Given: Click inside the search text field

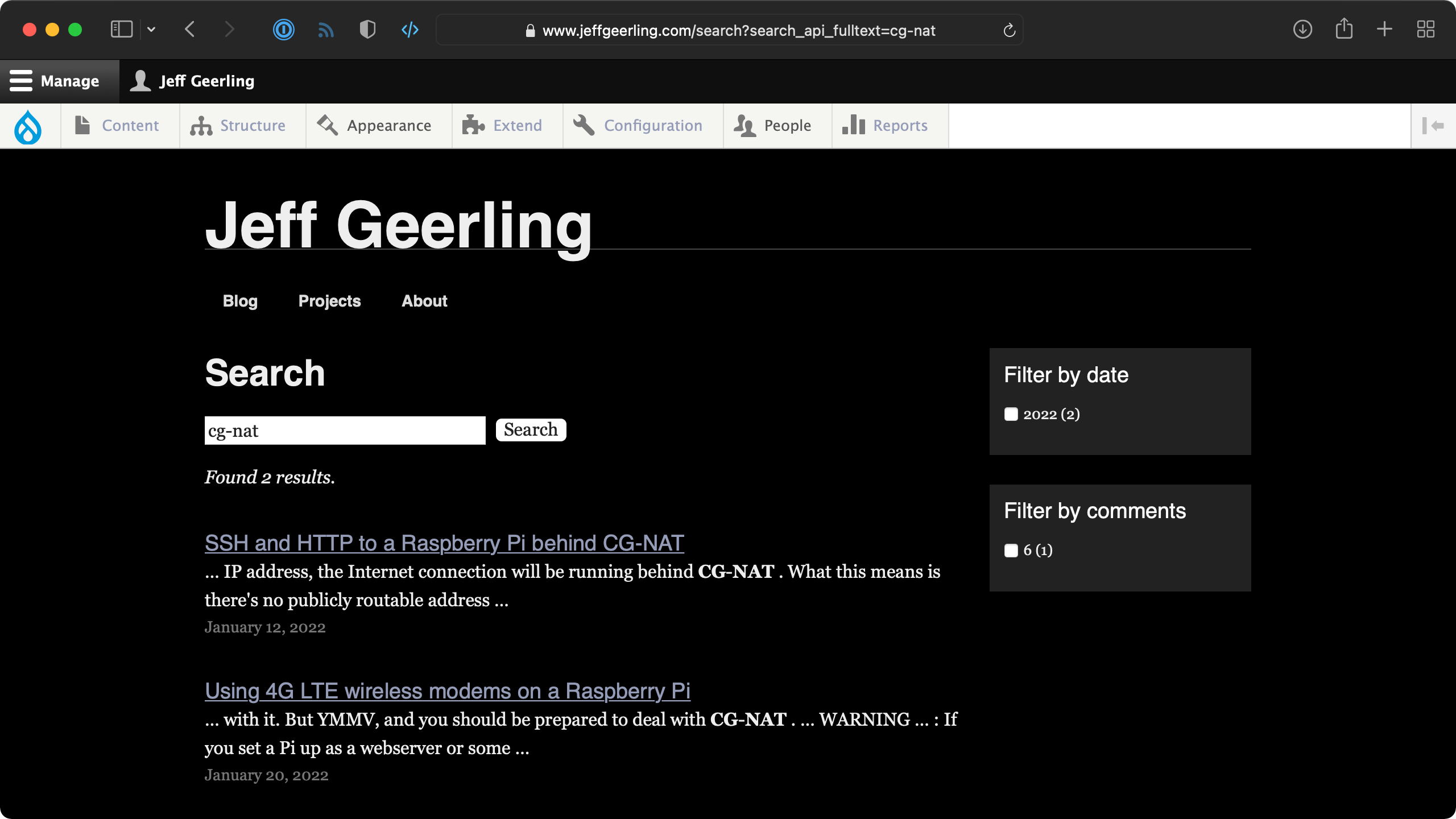Looking at the screenshot, I should [x=344, y=430].
